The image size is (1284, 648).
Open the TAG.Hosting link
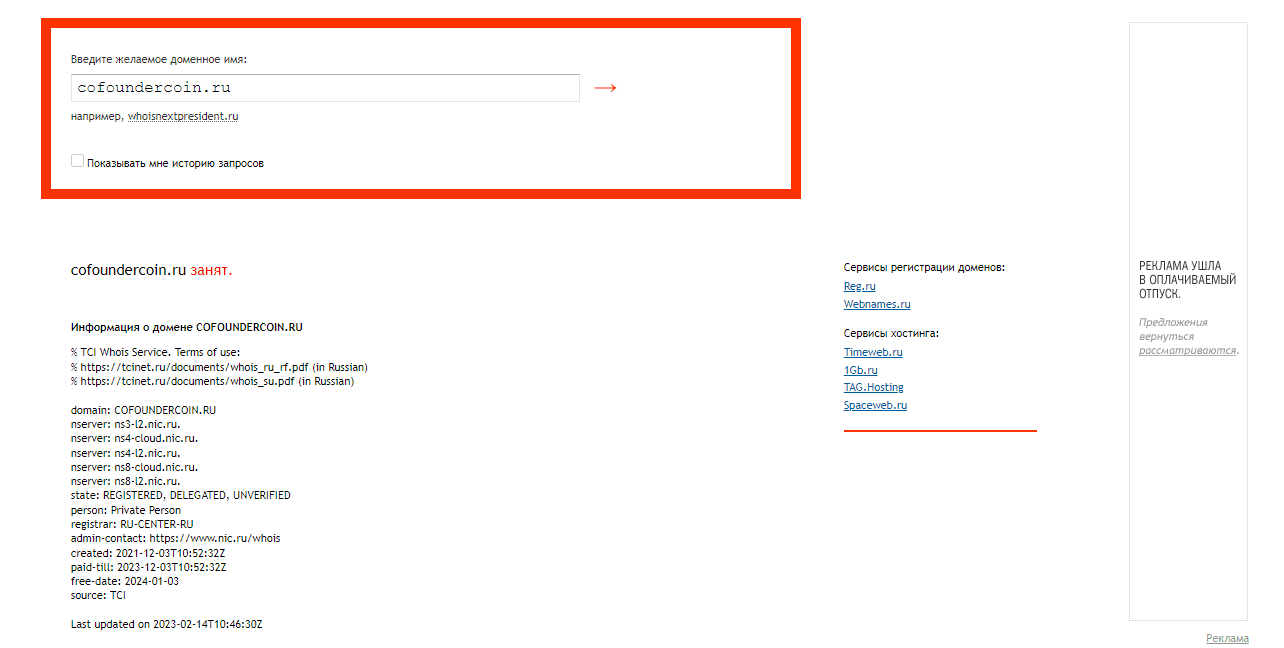tap(873, 387)
